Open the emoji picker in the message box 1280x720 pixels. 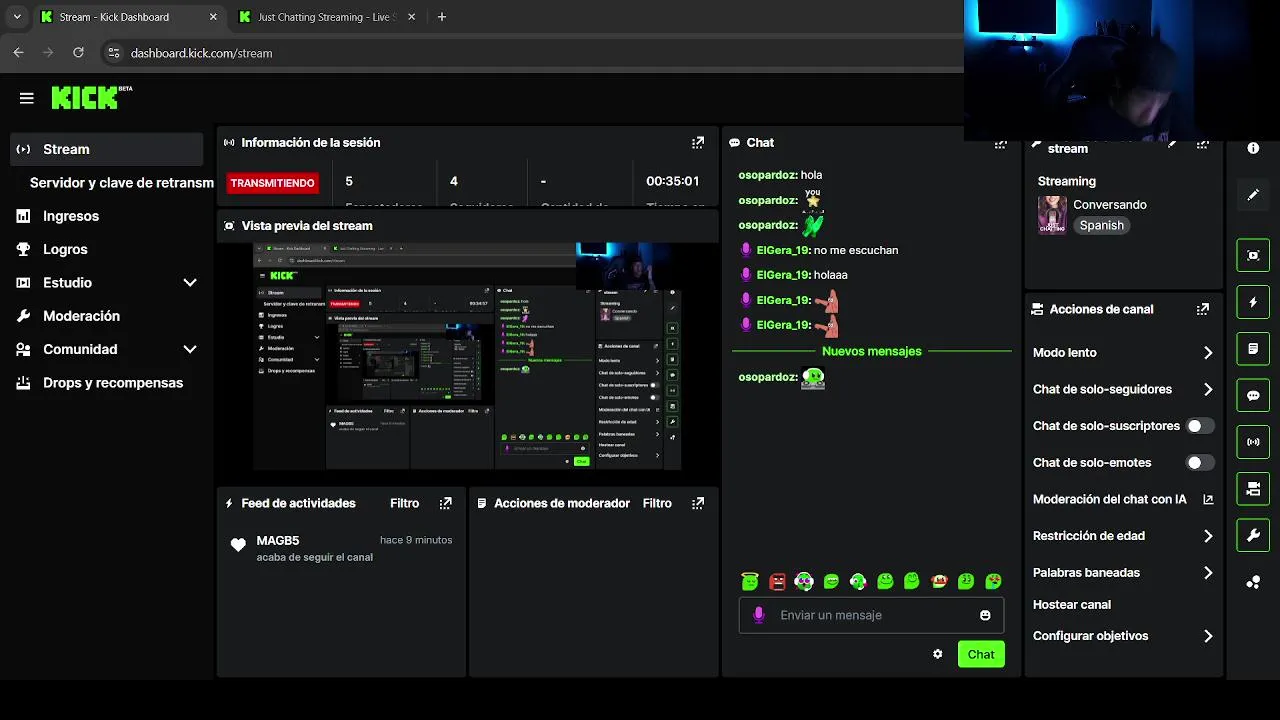(985, 615)
